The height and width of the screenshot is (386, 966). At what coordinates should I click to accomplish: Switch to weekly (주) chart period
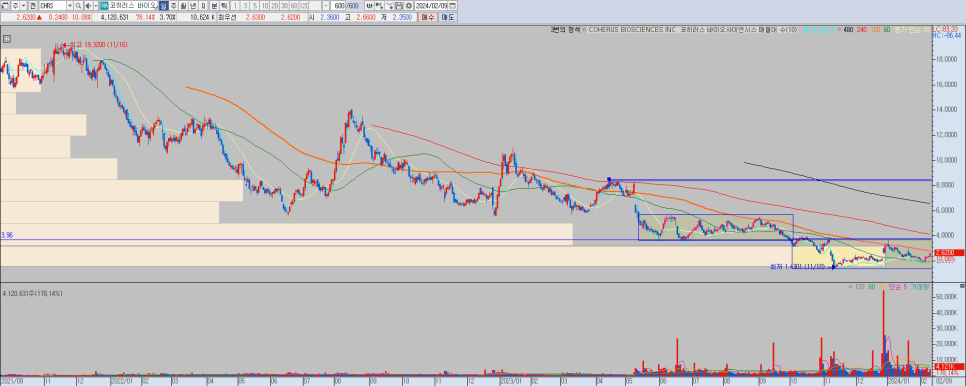(x=174, y=6)
